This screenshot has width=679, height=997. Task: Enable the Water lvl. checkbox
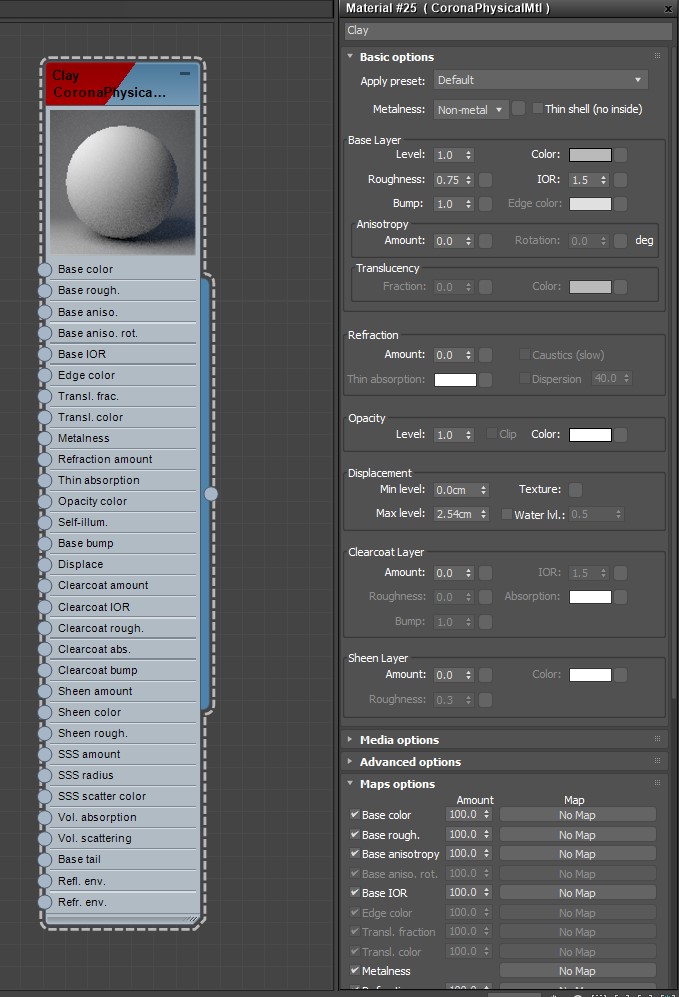tap(507, 514)
